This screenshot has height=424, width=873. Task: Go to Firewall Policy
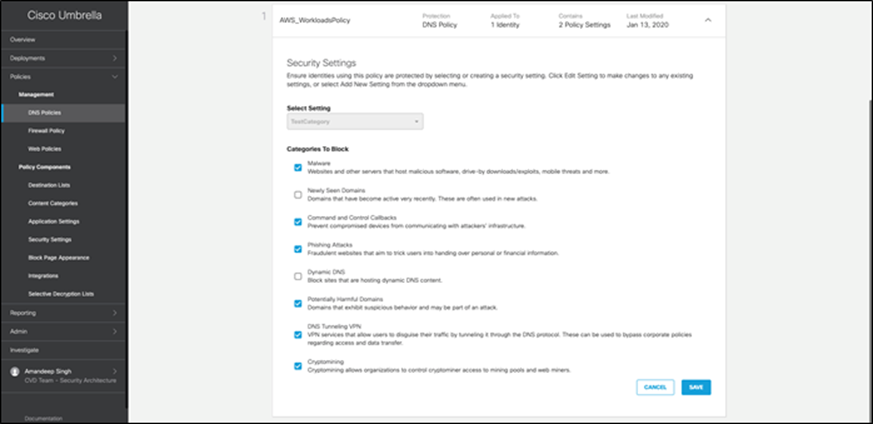[46, 131]
